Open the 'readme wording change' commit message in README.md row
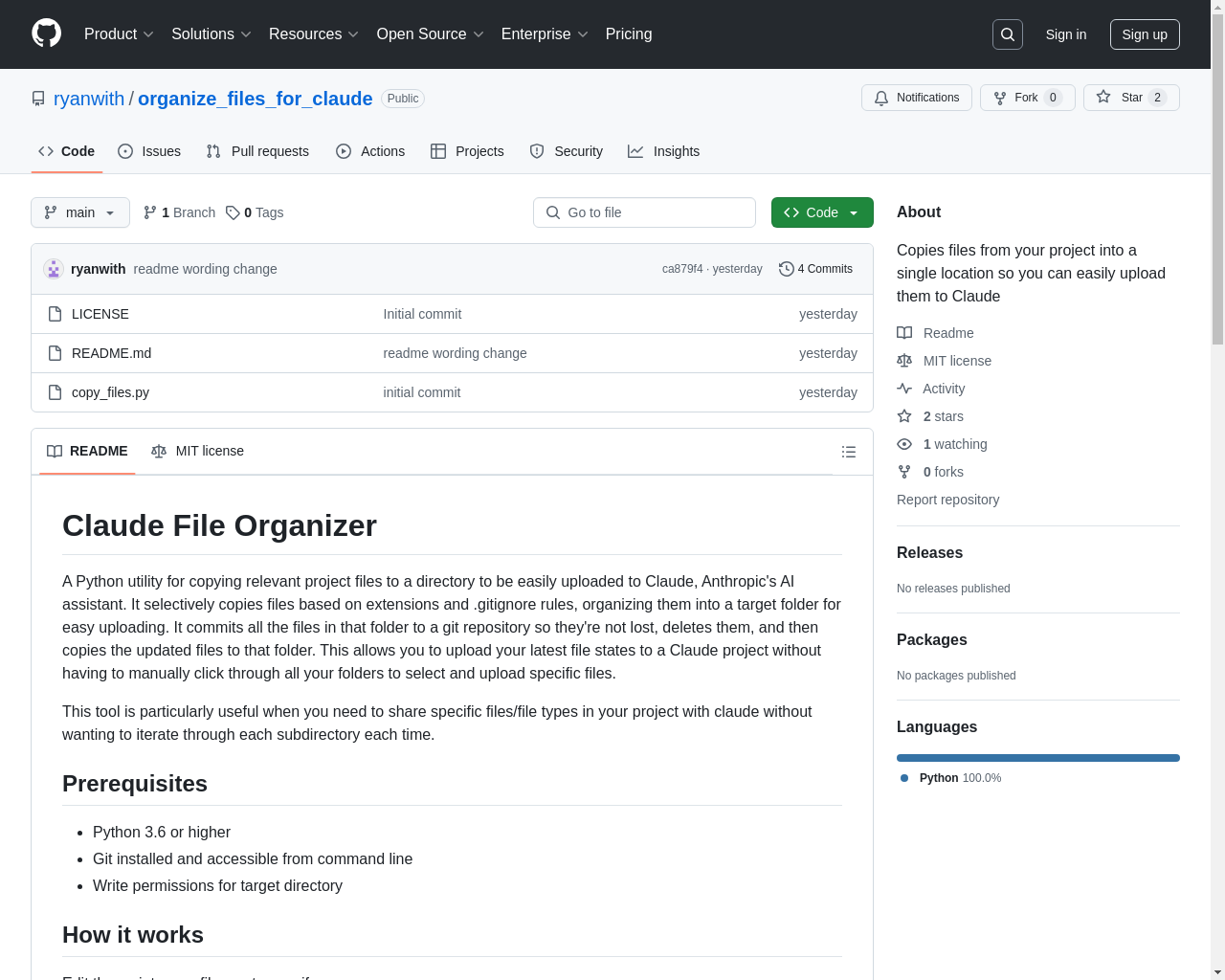The width and height of the screenshot is (1225, 980). pyautogui.click(x=455, y=353)
